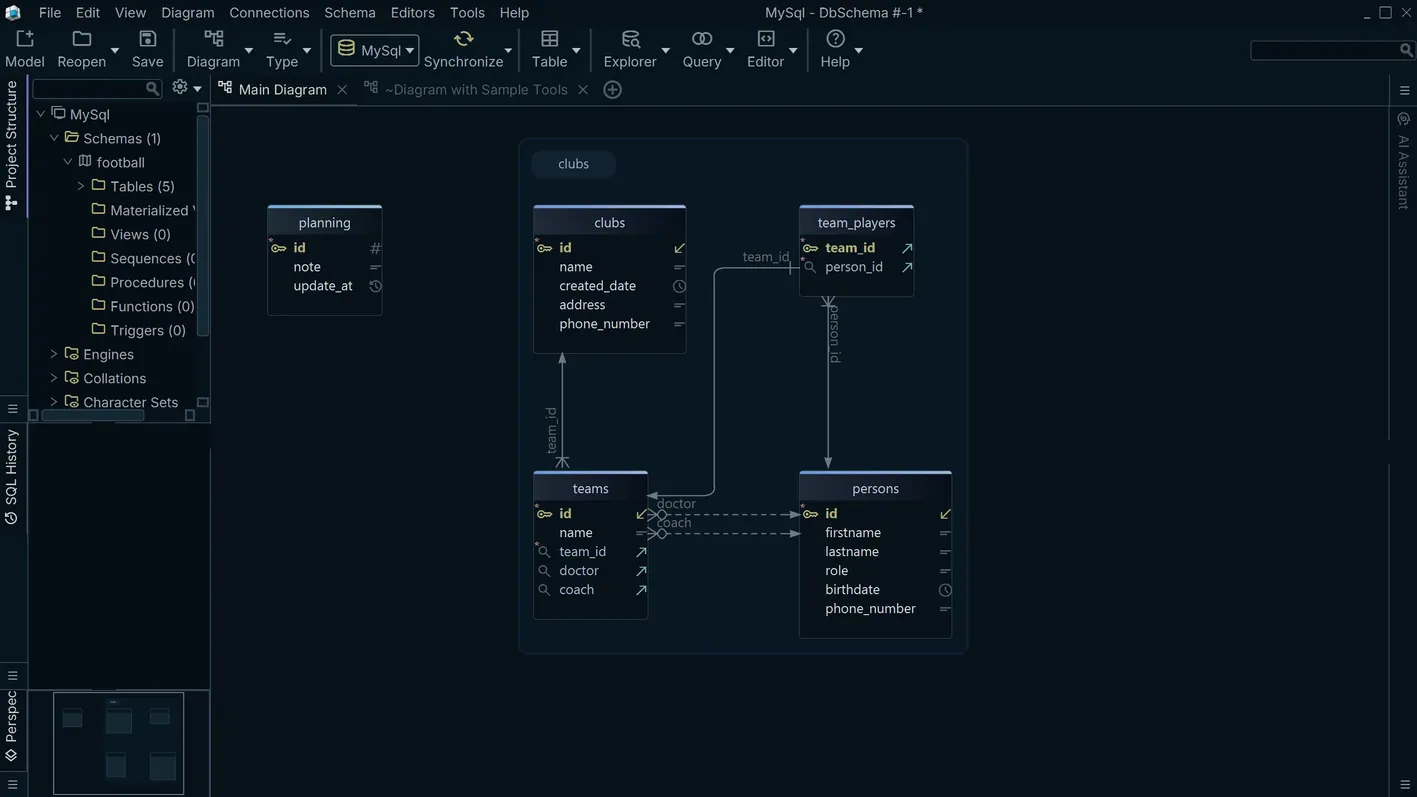
Task: Select the Model tool in the toolbar
Action: click(23, 45)
